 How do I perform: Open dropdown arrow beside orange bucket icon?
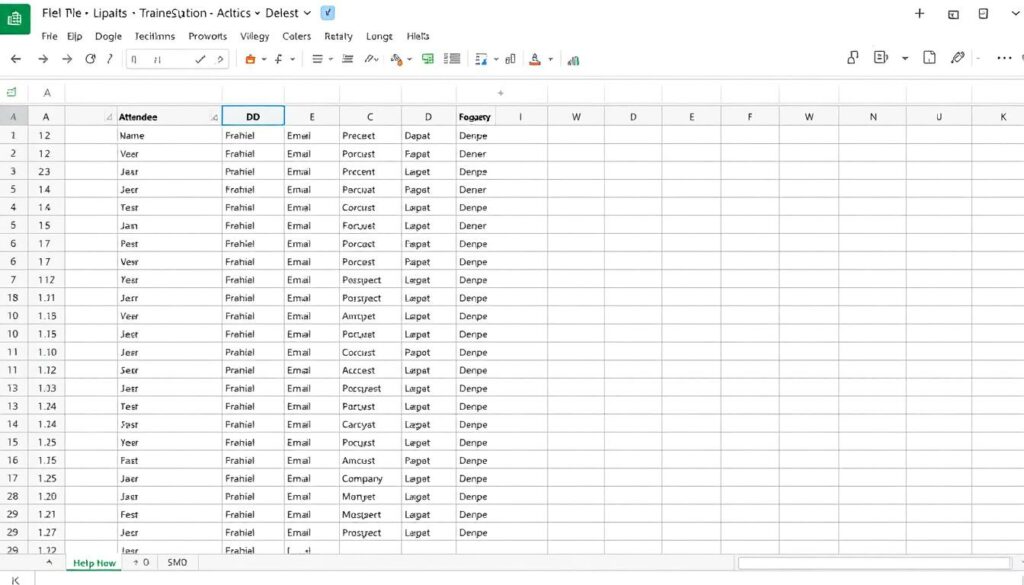click(x=264, y=59)
